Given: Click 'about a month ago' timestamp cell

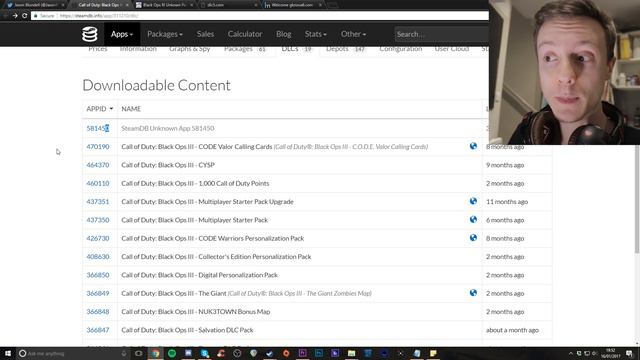Looking at the screenshot, I should tap(512, 330).
